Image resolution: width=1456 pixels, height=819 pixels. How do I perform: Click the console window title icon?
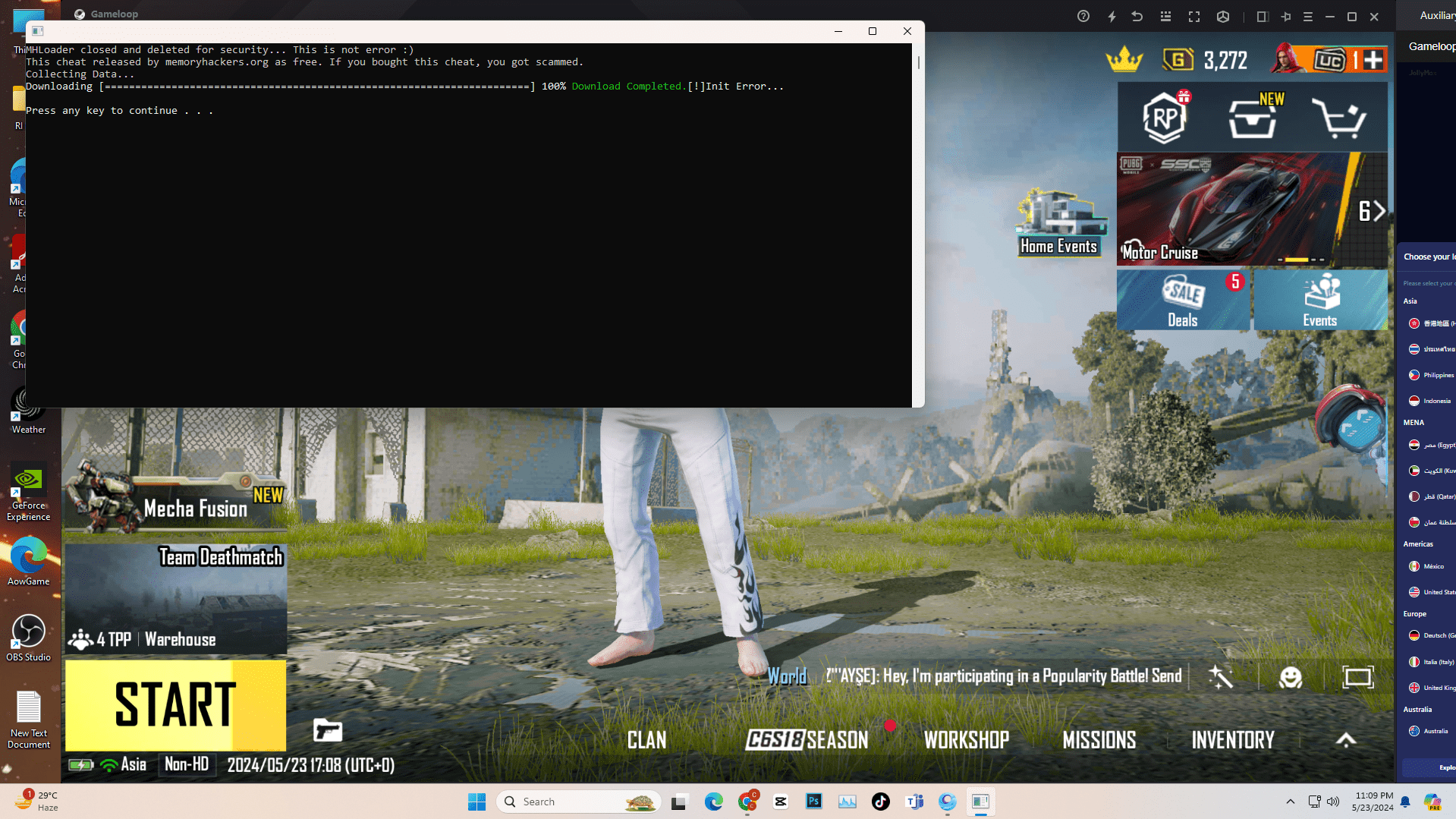click(x=37, y=31)
